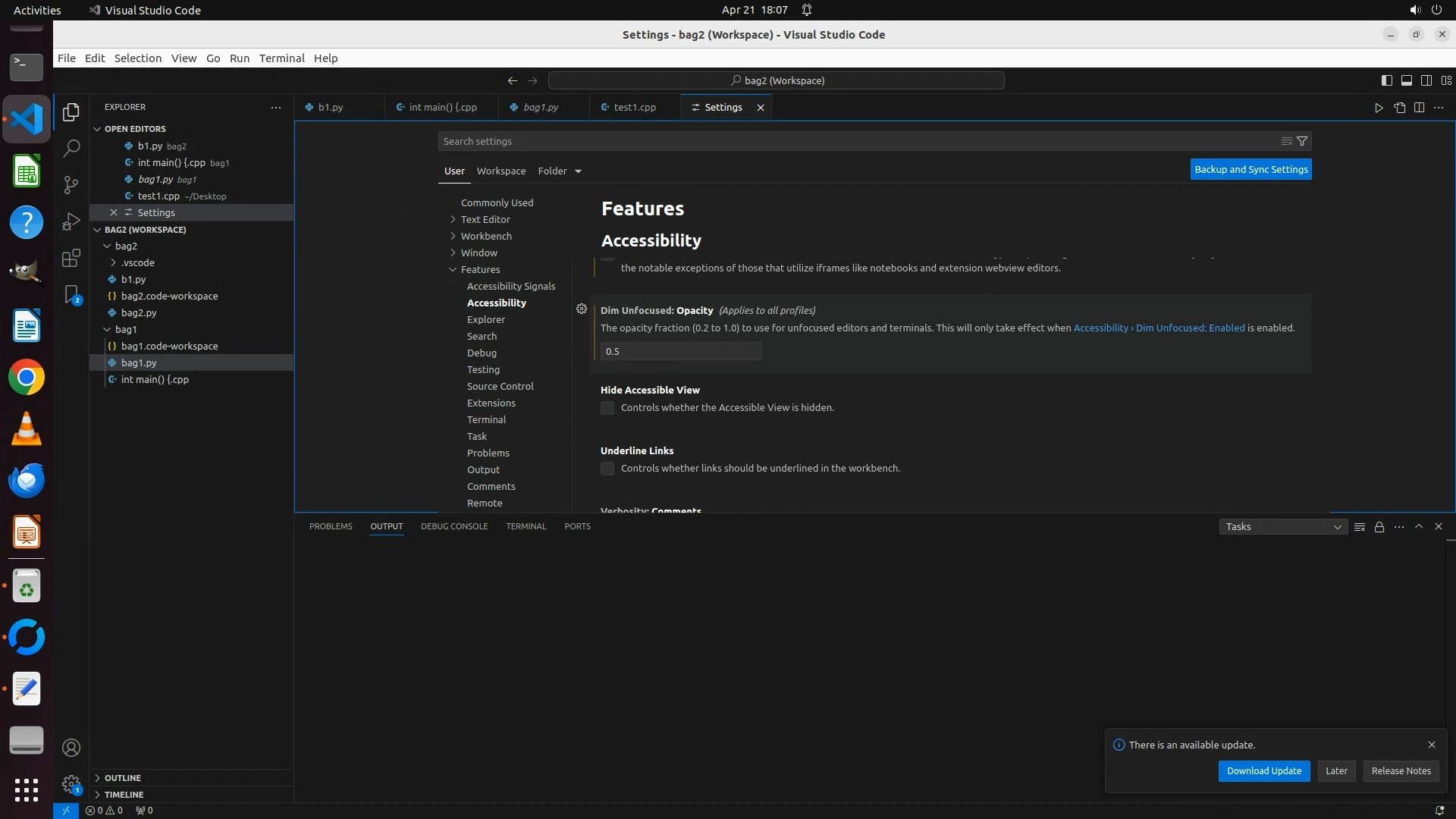Open the Extensions view icon
This screenshot has width=1456, height=819.
[71, 258]
